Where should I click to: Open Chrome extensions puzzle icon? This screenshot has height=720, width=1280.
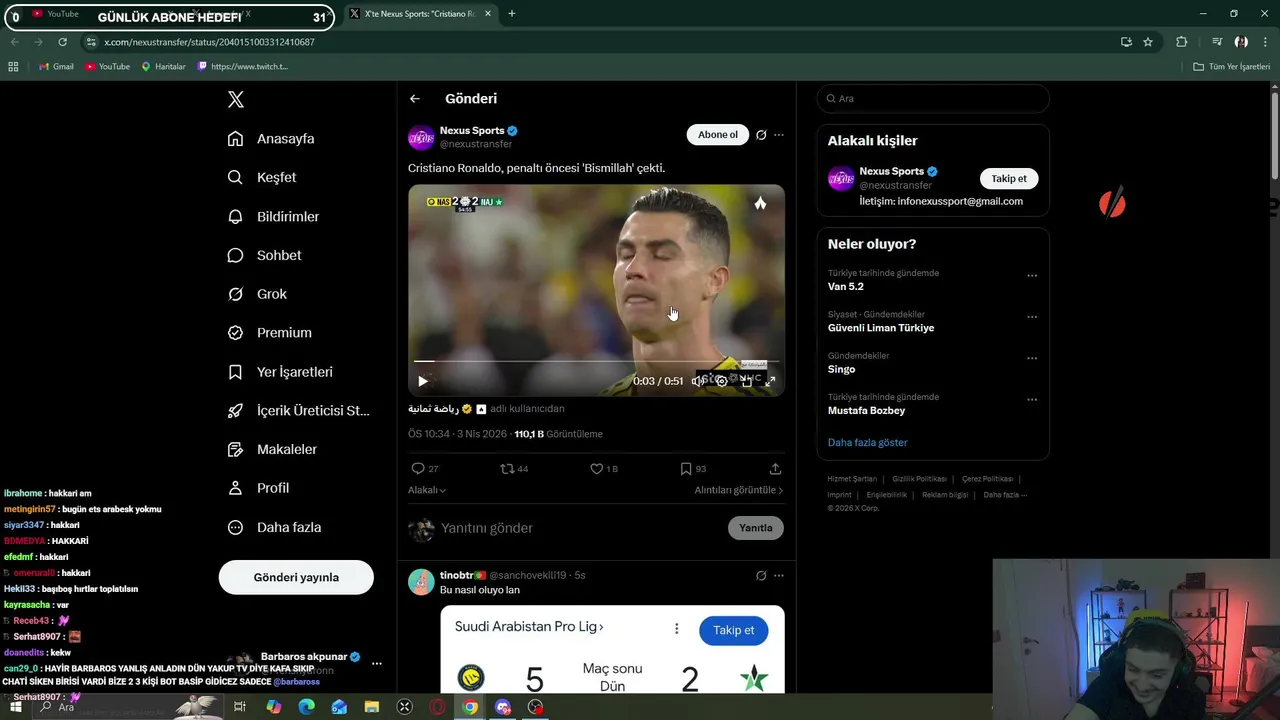click(1182, 42)
